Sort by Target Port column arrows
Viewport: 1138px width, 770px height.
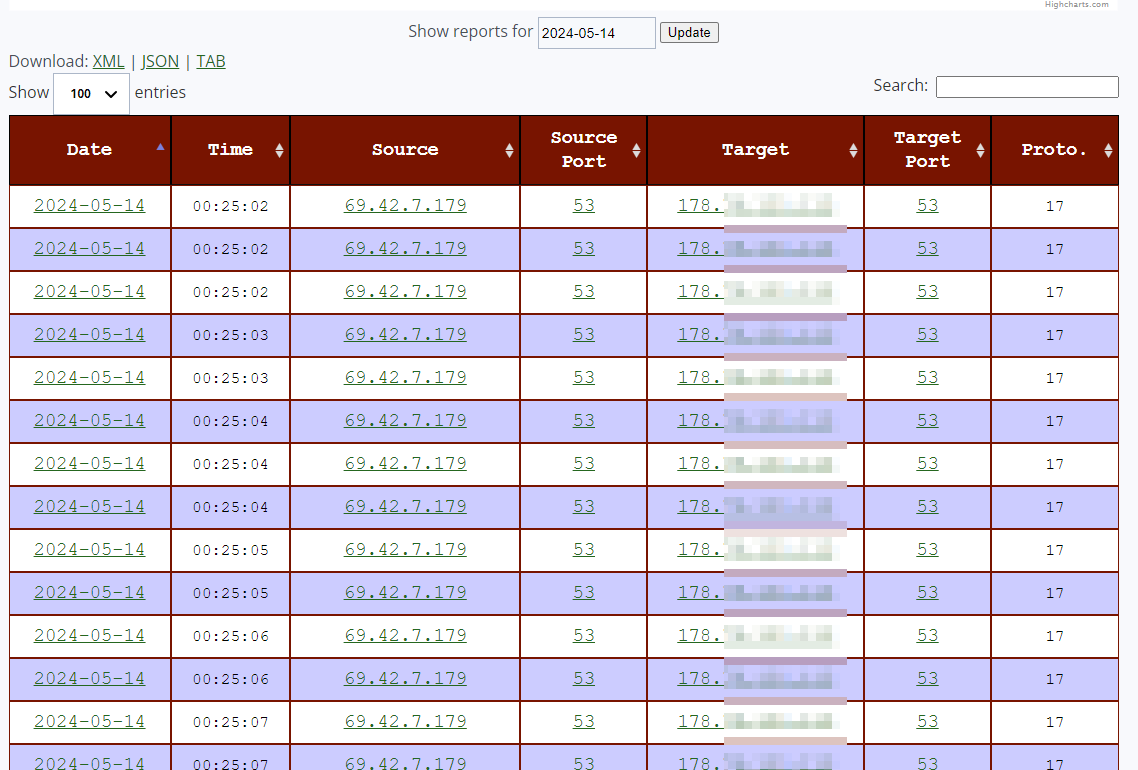(x=981, y=150)
